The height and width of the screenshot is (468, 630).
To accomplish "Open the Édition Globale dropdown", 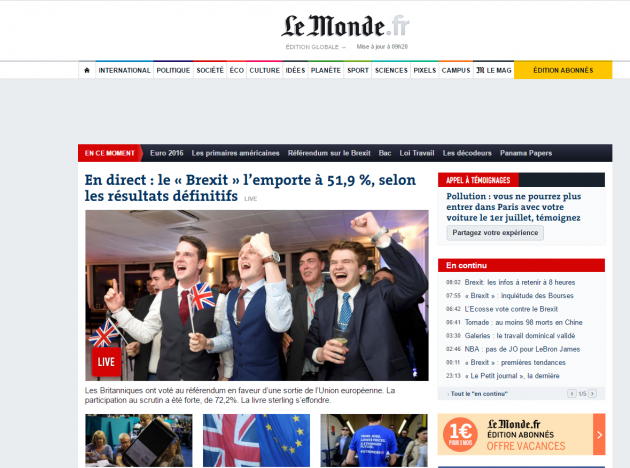I will click(315, 47).
